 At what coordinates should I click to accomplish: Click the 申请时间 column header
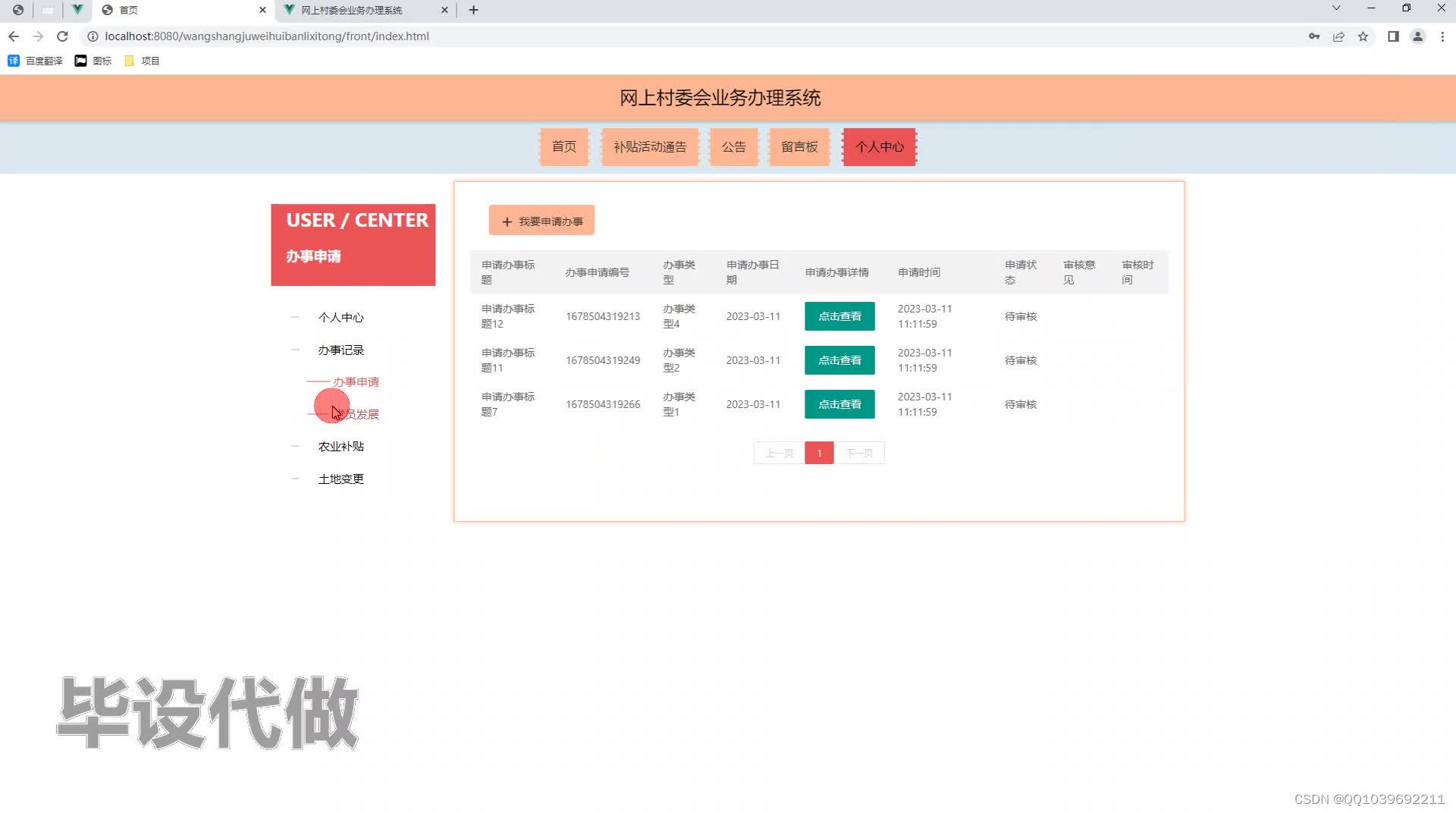point(919,272)
